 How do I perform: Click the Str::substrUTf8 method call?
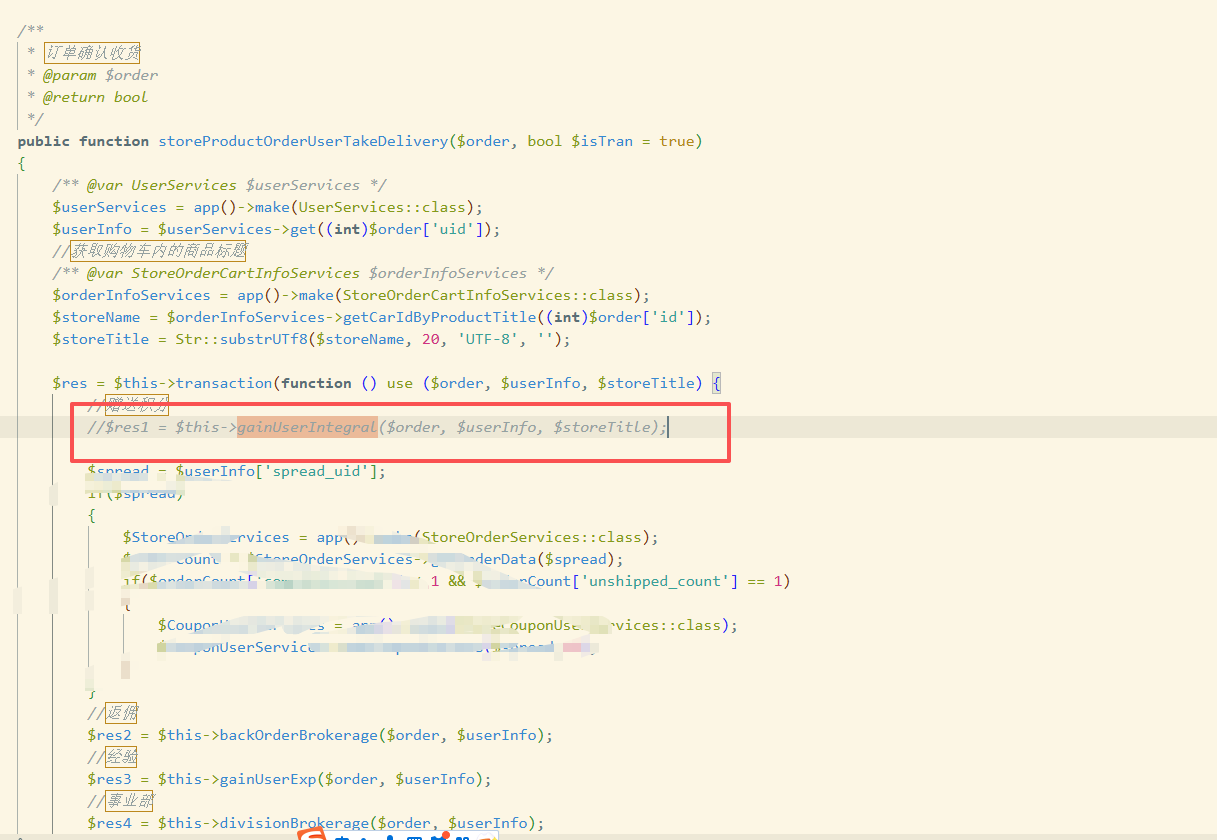point(241,339)
